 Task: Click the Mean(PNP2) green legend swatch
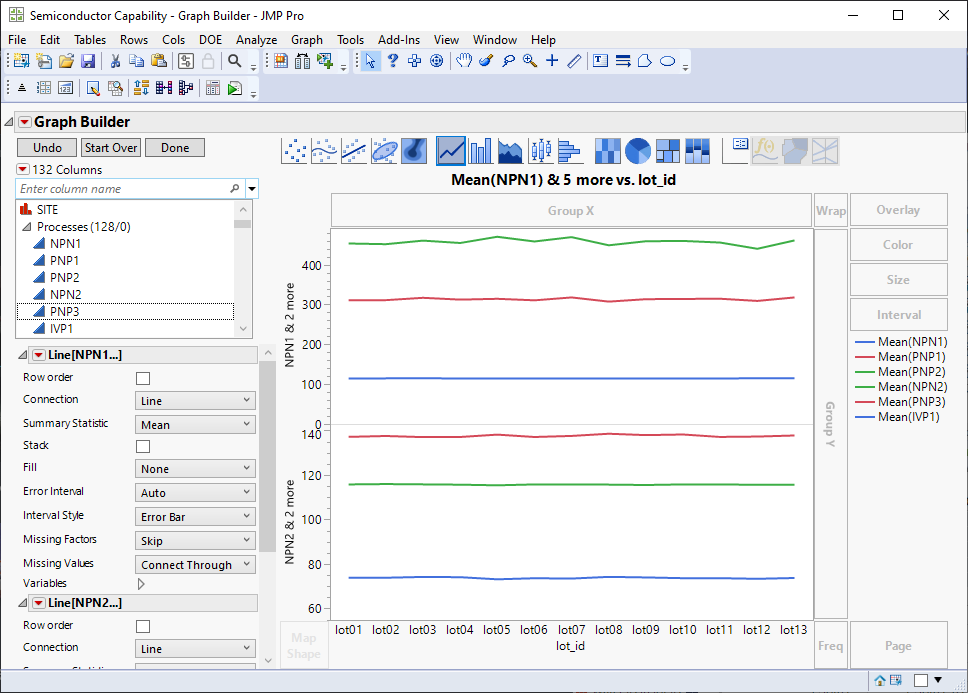click(x=864, y=372)
